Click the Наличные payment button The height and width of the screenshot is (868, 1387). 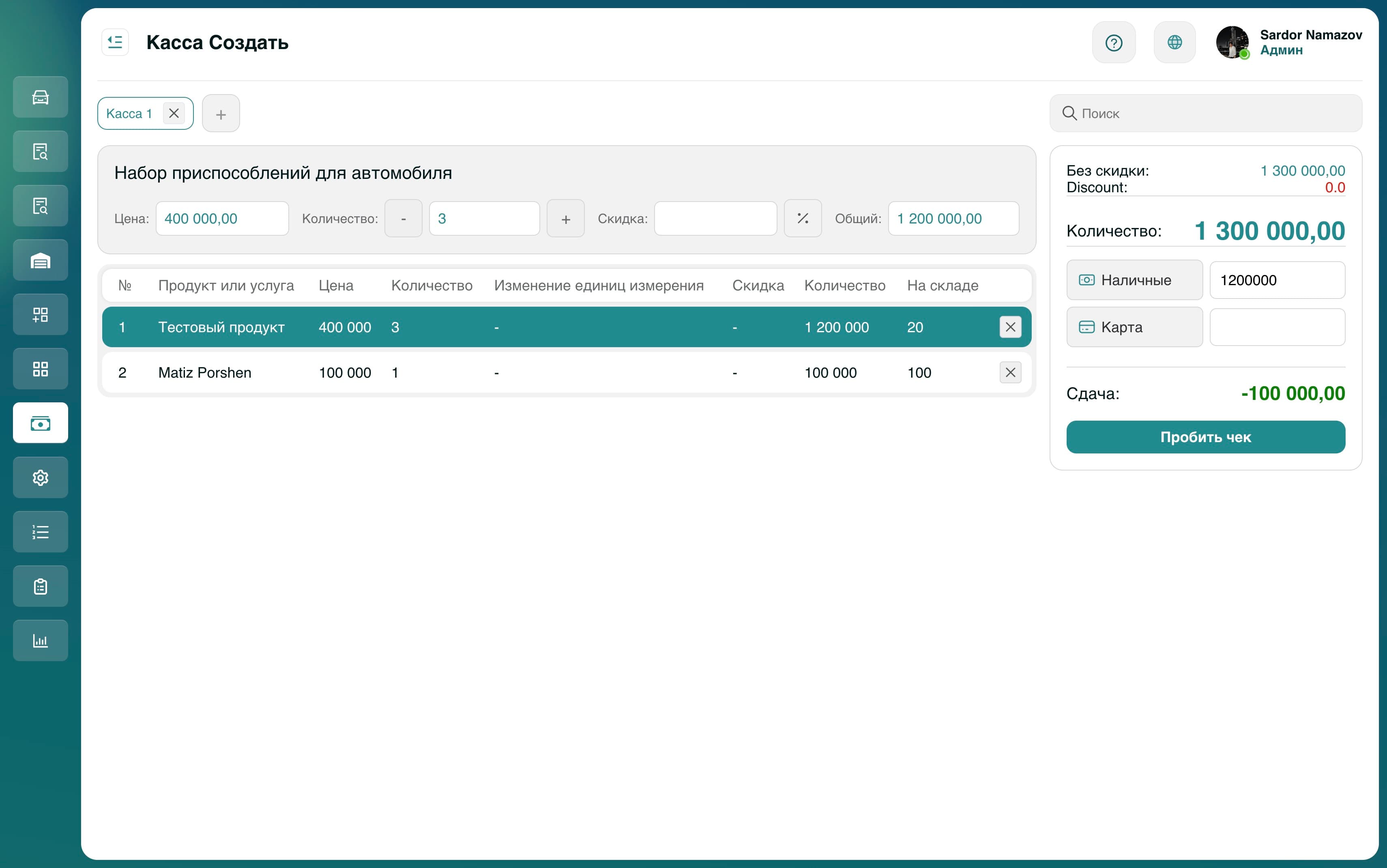tap(1134, 280)
